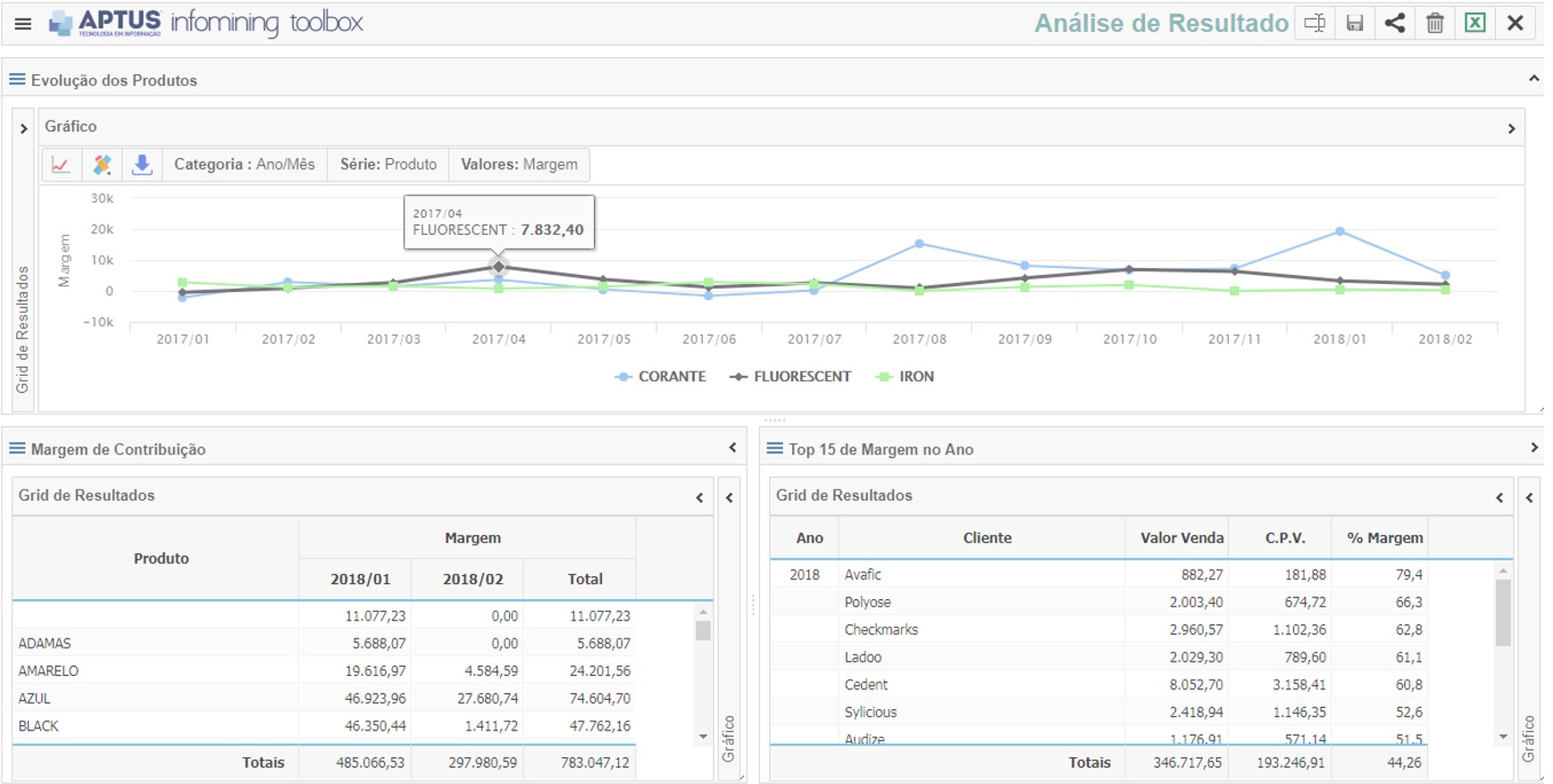This screenshot has width=1553, height=784.
Task: Click the Valores: Margem button
Action: pos(519,164)
